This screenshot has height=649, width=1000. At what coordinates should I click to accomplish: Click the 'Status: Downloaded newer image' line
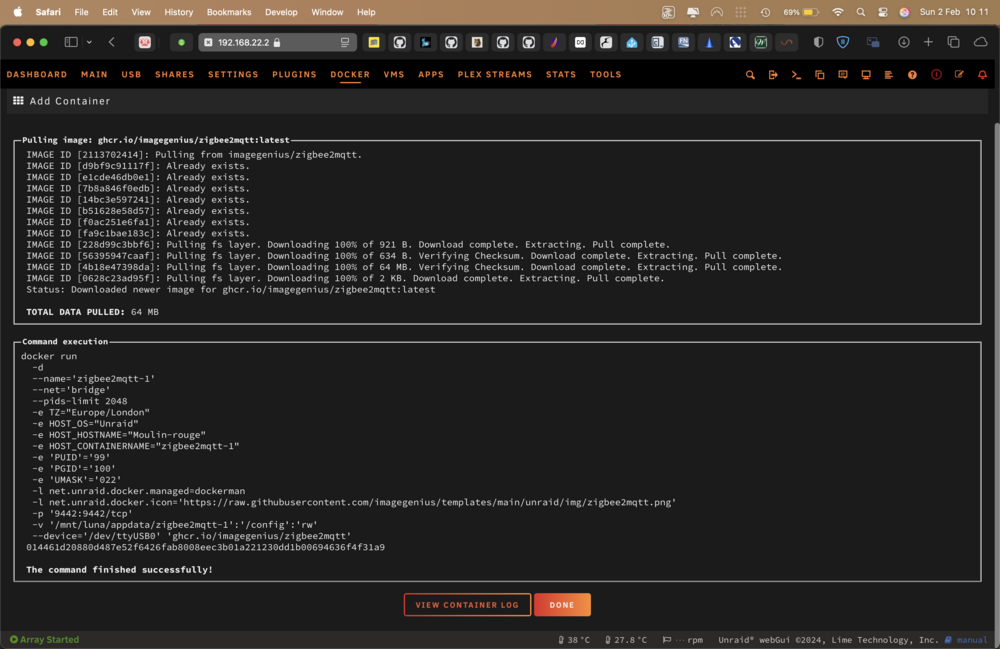[x=231, y=289]
